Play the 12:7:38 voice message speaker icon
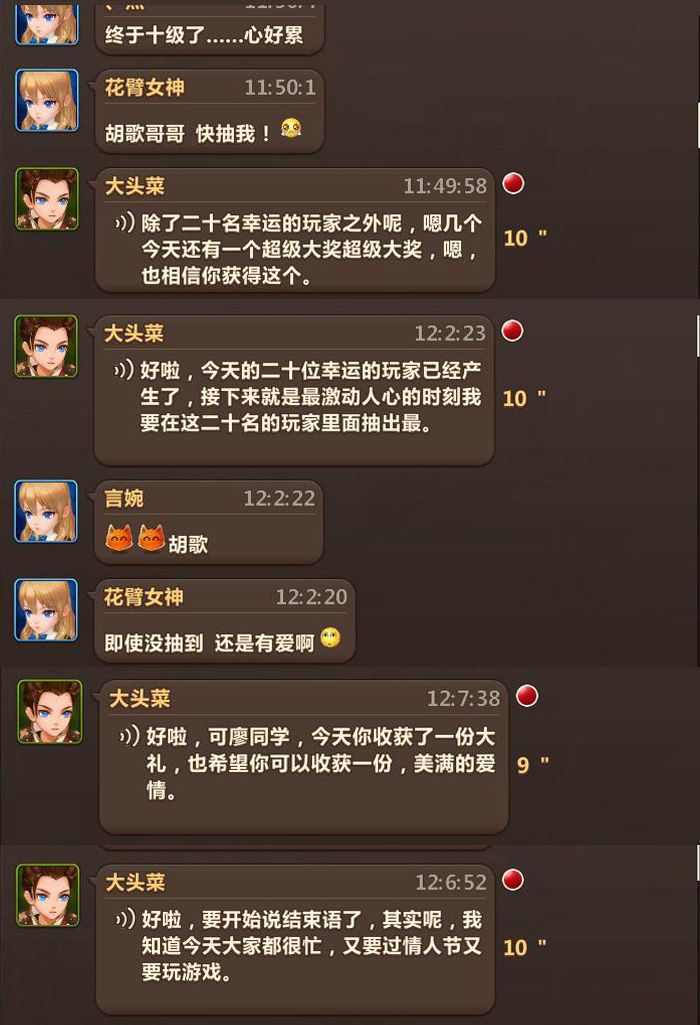 point(129,736)
